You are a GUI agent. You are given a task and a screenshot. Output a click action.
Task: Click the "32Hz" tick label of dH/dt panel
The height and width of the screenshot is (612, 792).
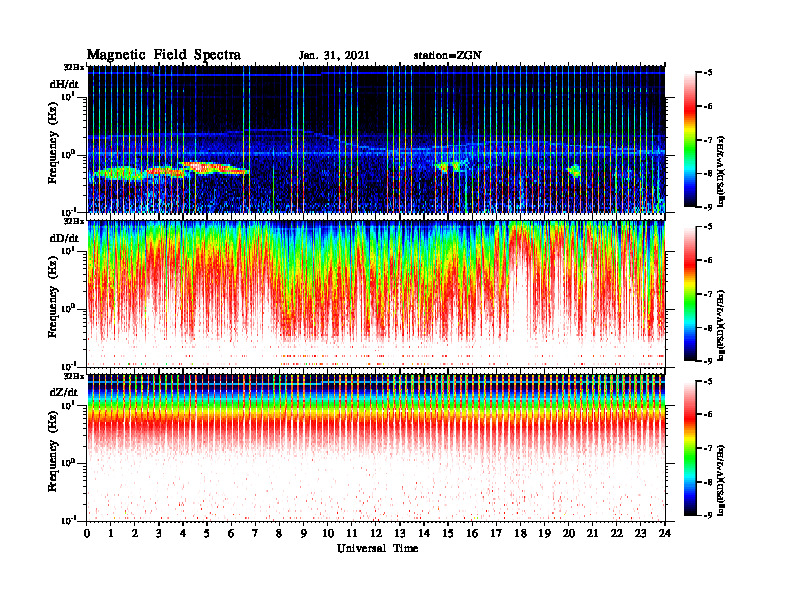coord(74,67)
